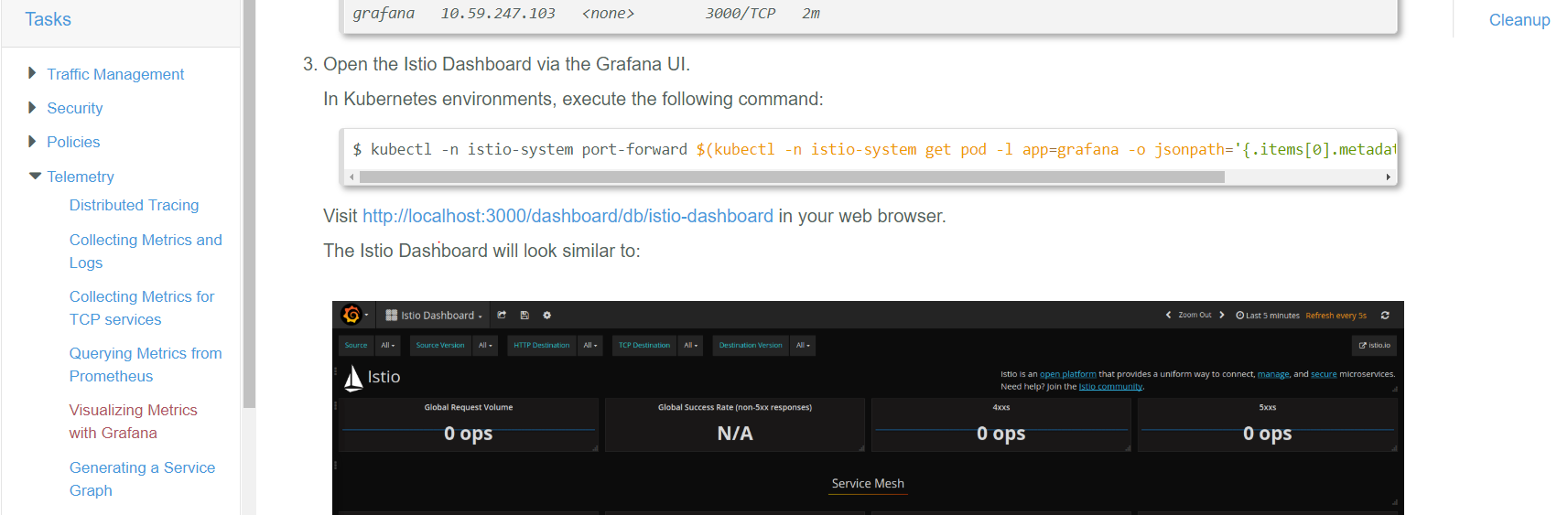Viewport: 1568px width, 515px height.
Task: Click the open platform link
Action: pyautogui.click(x=1067, y=374)
